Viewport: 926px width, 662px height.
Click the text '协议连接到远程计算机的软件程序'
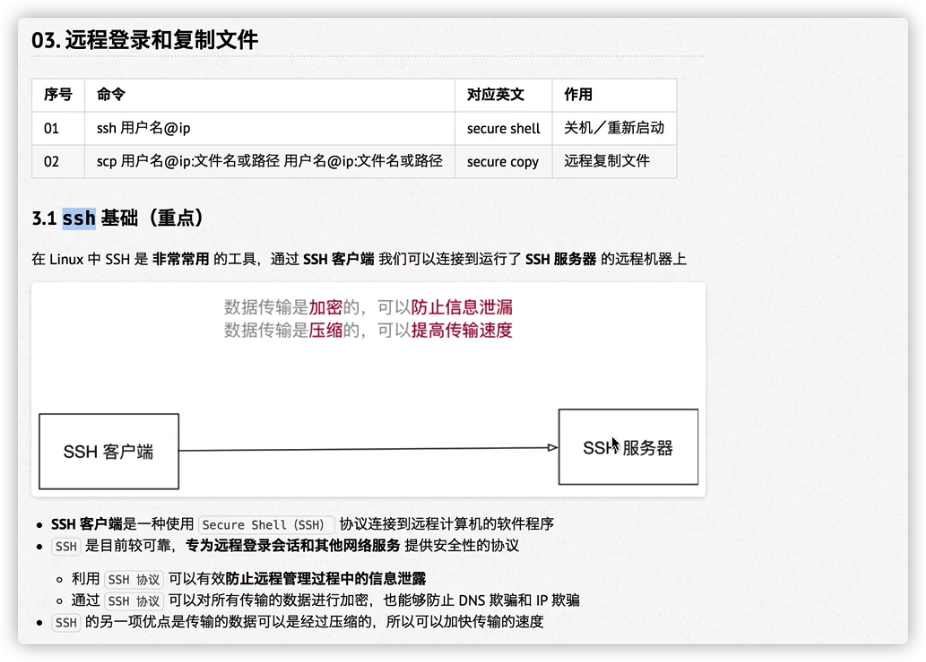click(x=446, y=524)
